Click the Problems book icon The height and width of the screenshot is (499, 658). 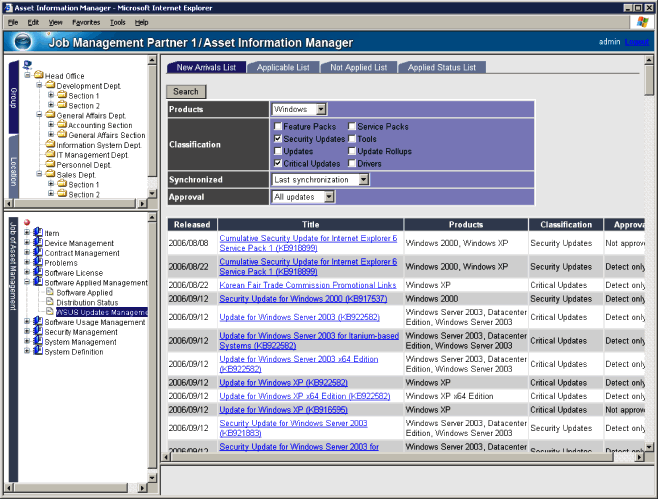click(38, 263)
